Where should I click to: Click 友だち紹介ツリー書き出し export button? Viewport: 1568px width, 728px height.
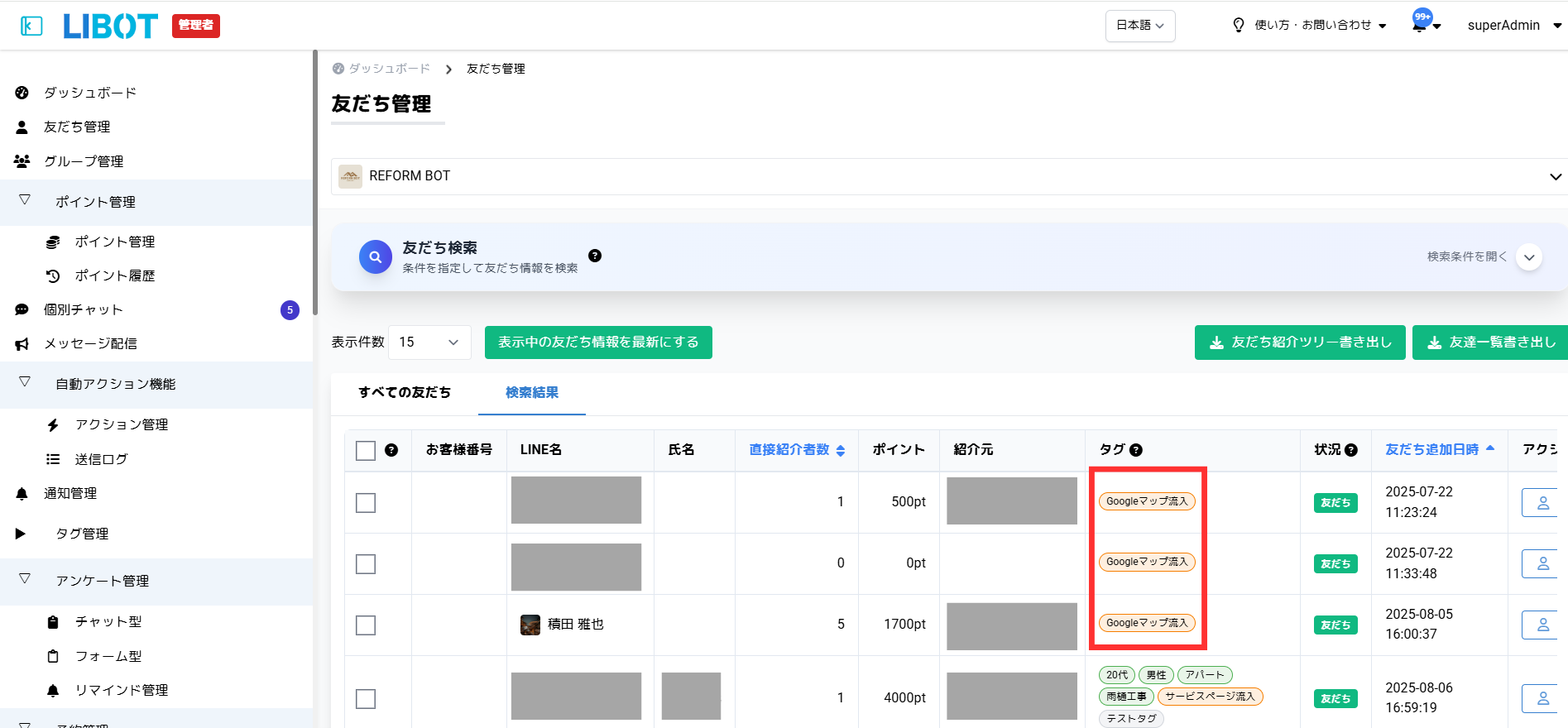point(1299,342)
